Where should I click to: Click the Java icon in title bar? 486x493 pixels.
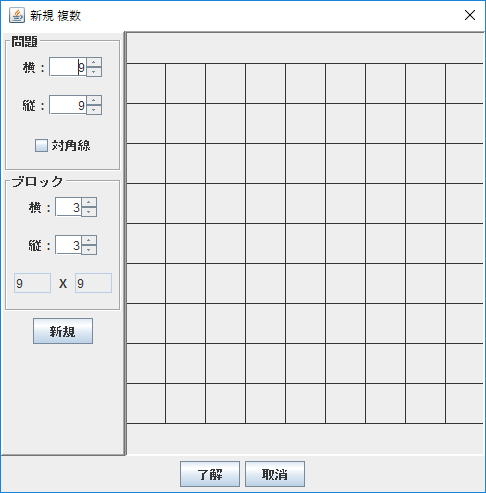pyautogui.click(x=17, y=15)
